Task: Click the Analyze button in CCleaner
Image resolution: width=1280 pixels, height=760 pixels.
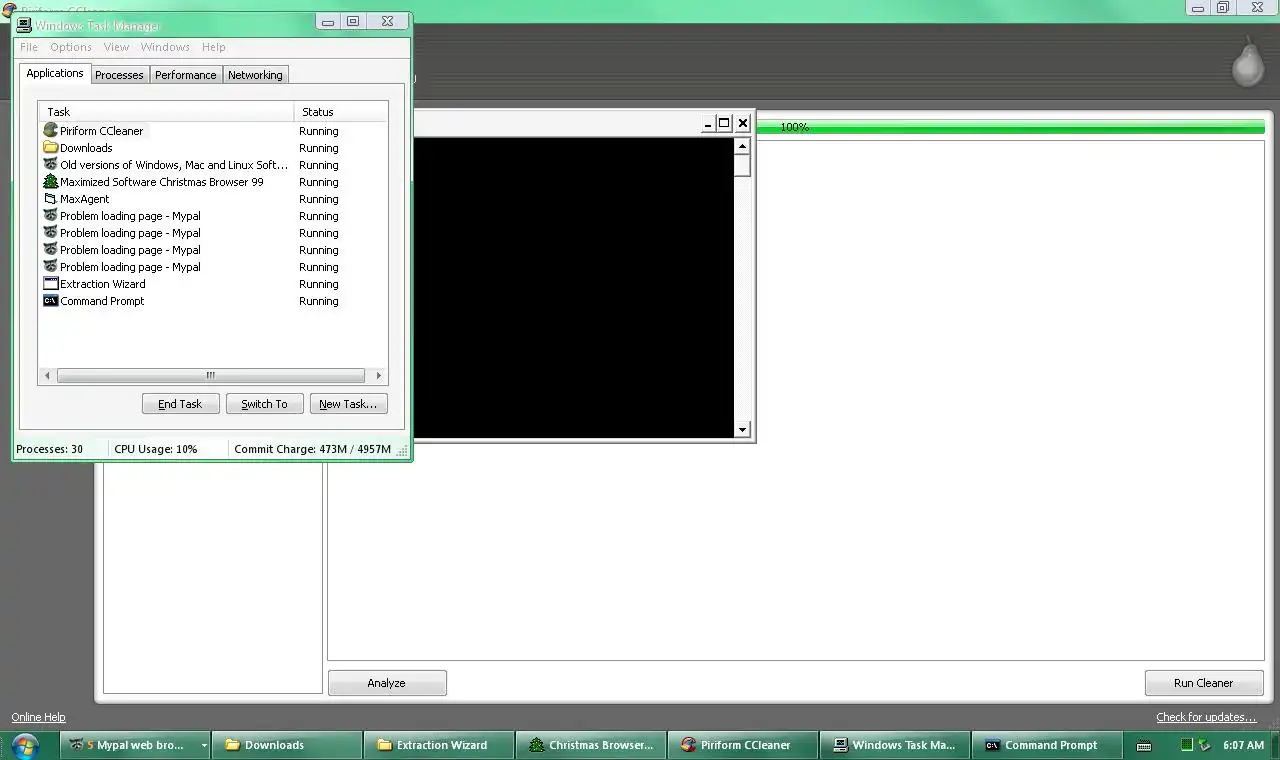Action: [x=387, y=683]
